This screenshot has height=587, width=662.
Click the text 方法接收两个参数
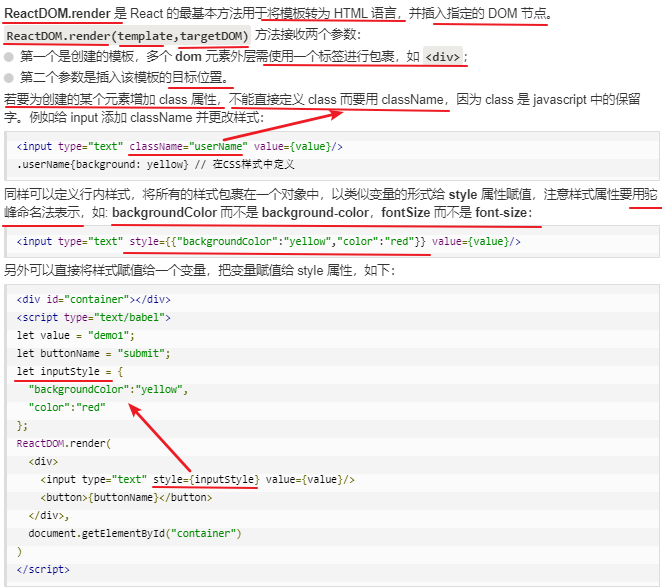pyautogui.click(x=306, y=35)
